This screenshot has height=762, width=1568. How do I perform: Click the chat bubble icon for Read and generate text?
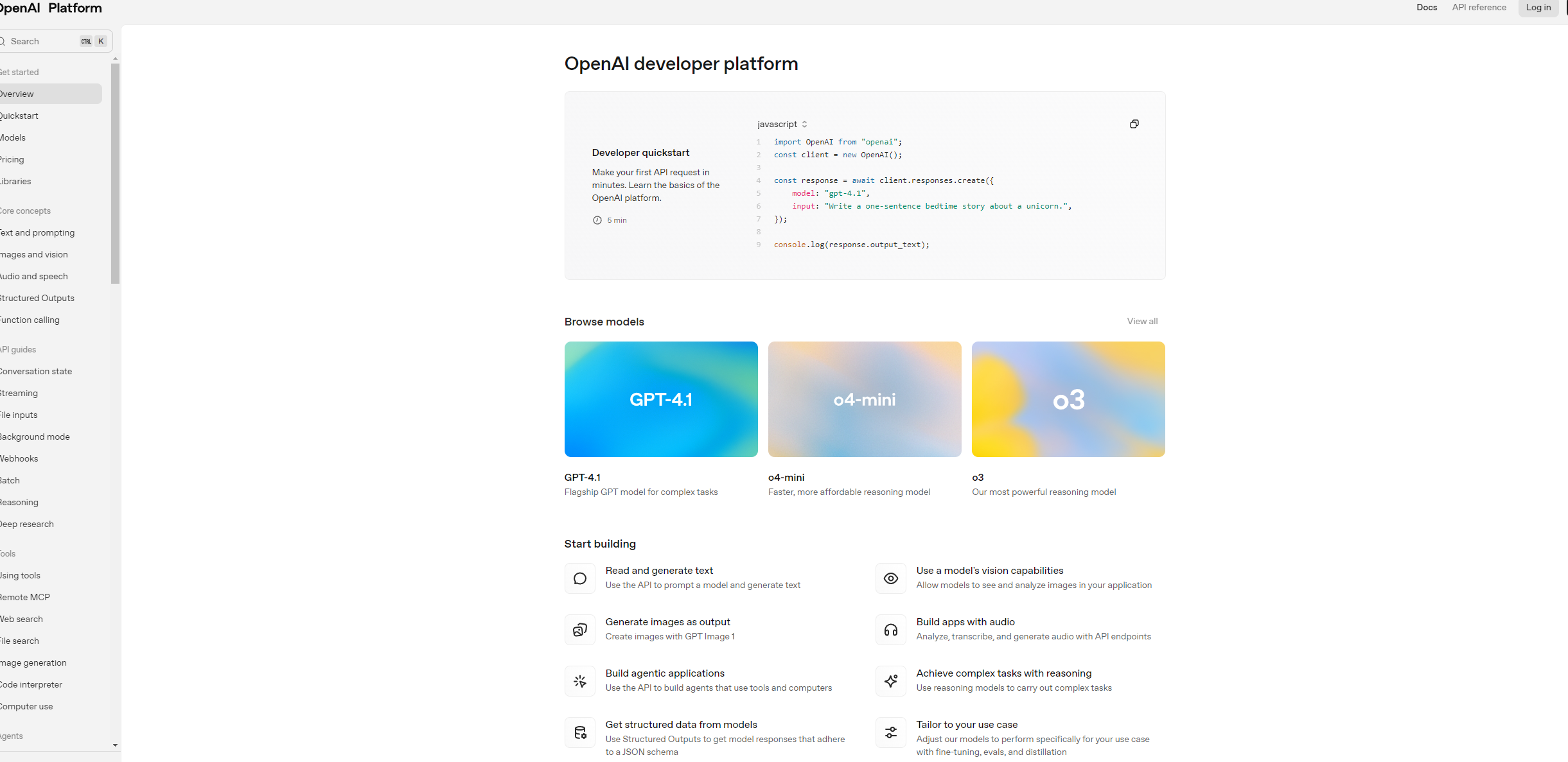pyautogui.click(x=580, y=578)
